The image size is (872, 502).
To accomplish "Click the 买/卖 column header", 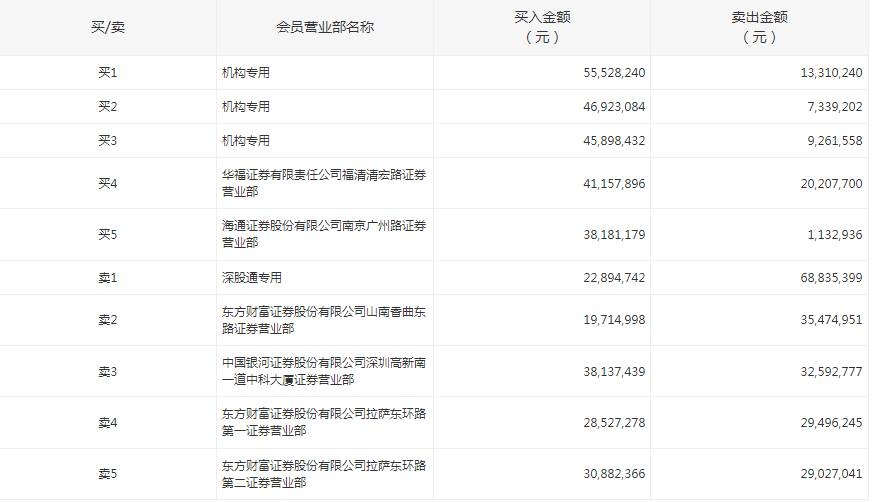I will [x=108, y=27].
